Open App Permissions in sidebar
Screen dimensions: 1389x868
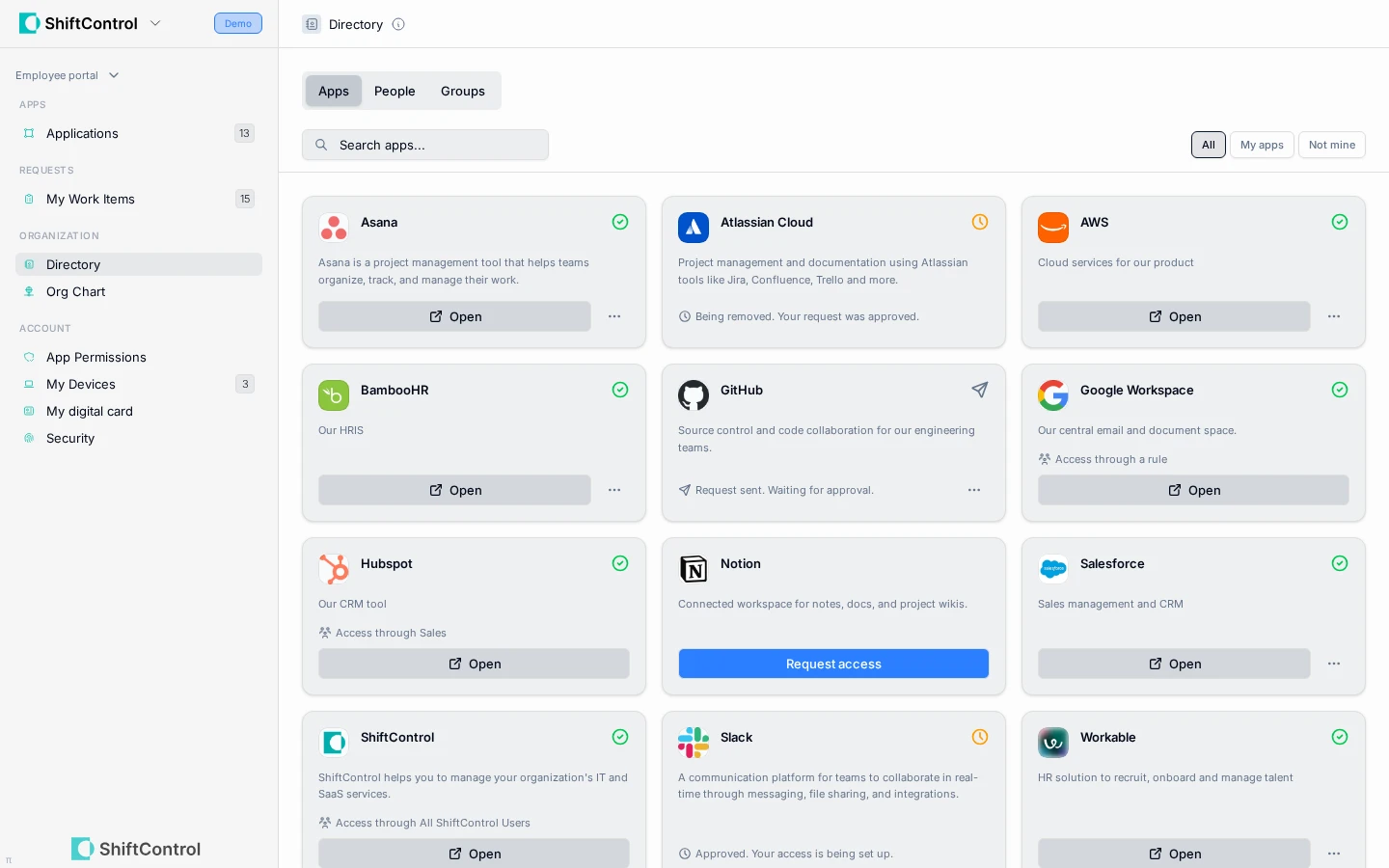(x=139, y=357)
